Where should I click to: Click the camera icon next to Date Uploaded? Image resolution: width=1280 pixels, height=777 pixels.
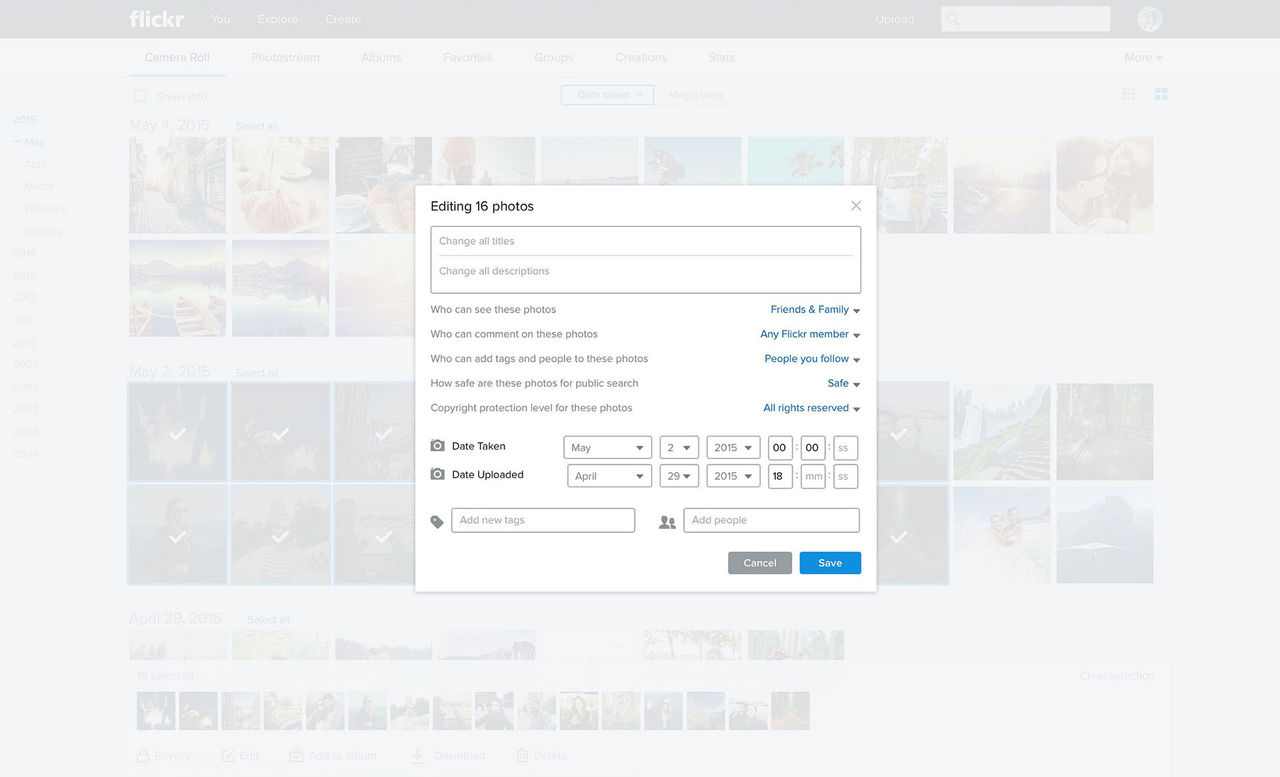point(437,474)
